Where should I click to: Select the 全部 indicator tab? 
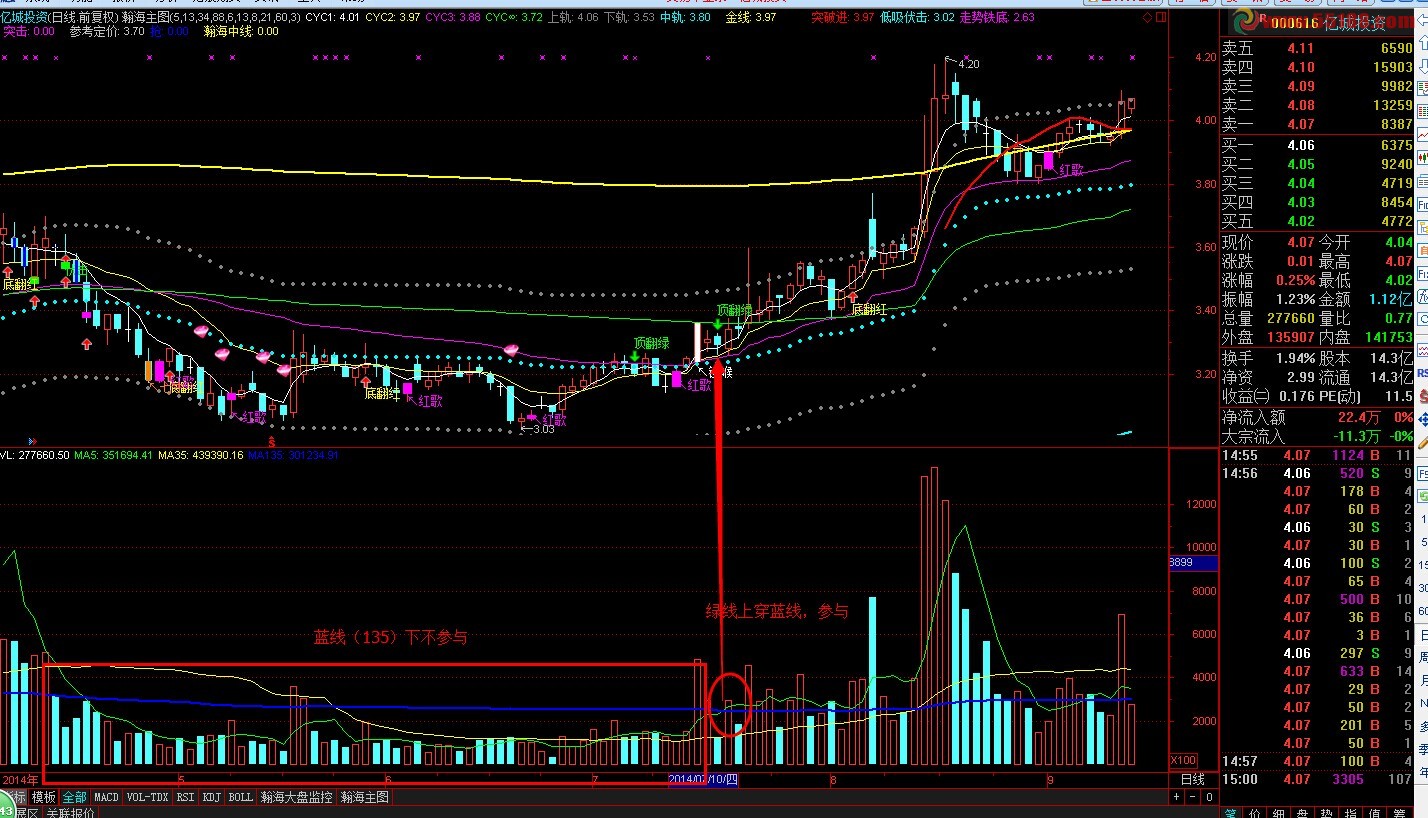(75, 797)
